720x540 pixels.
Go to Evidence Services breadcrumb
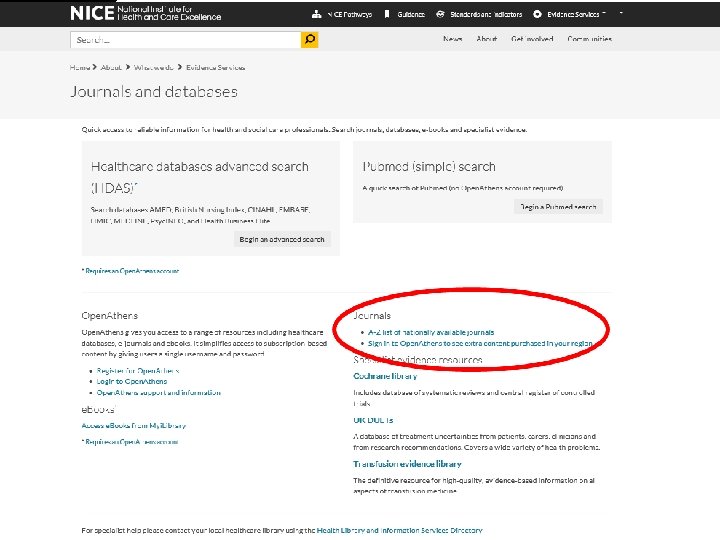click(x=215, y=68)
